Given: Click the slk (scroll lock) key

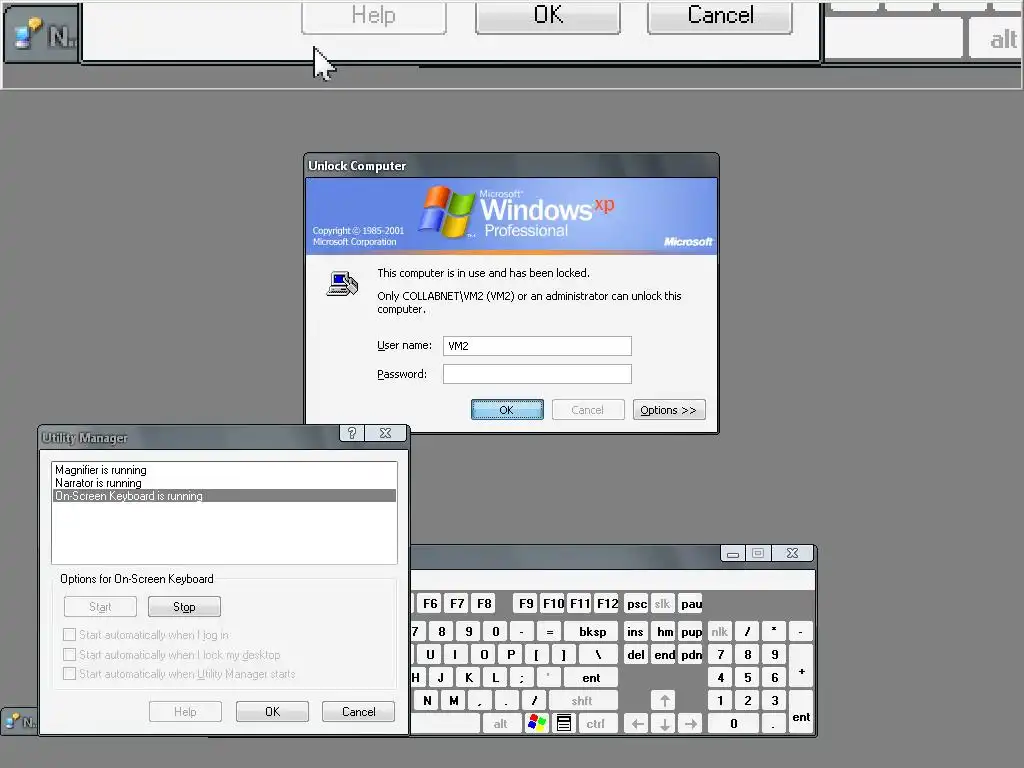Looking at the screenshot, I should (662, 603).
